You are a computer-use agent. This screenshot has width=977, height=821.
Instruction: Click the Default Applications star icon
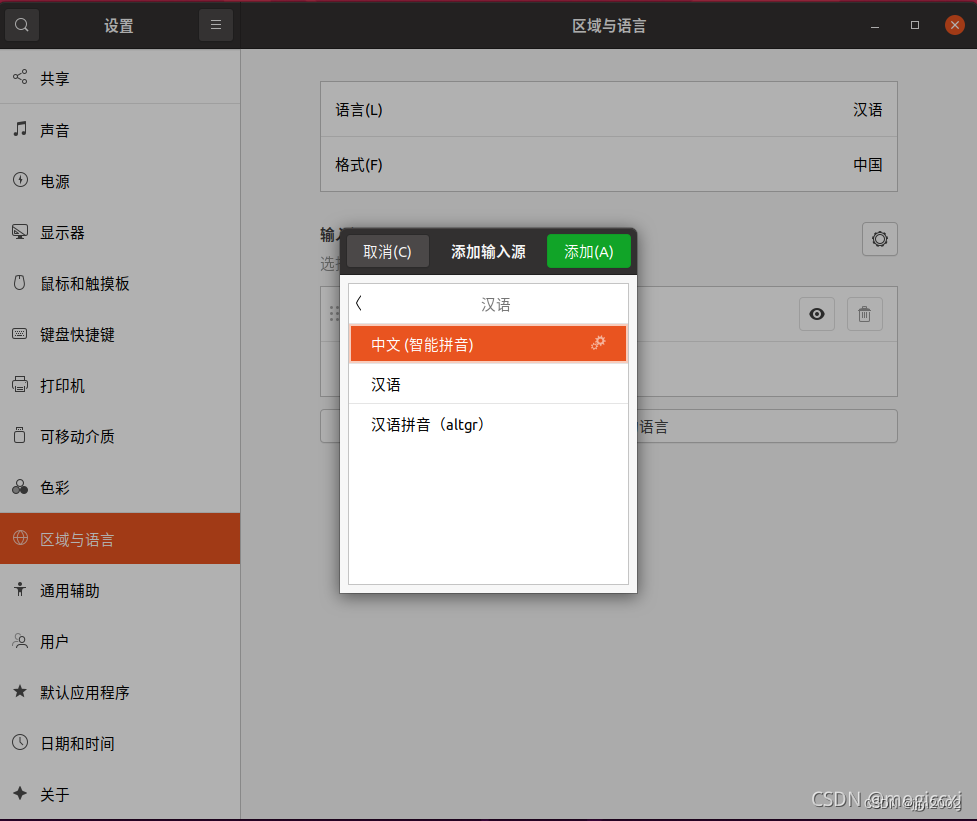(x=20, y=691)
